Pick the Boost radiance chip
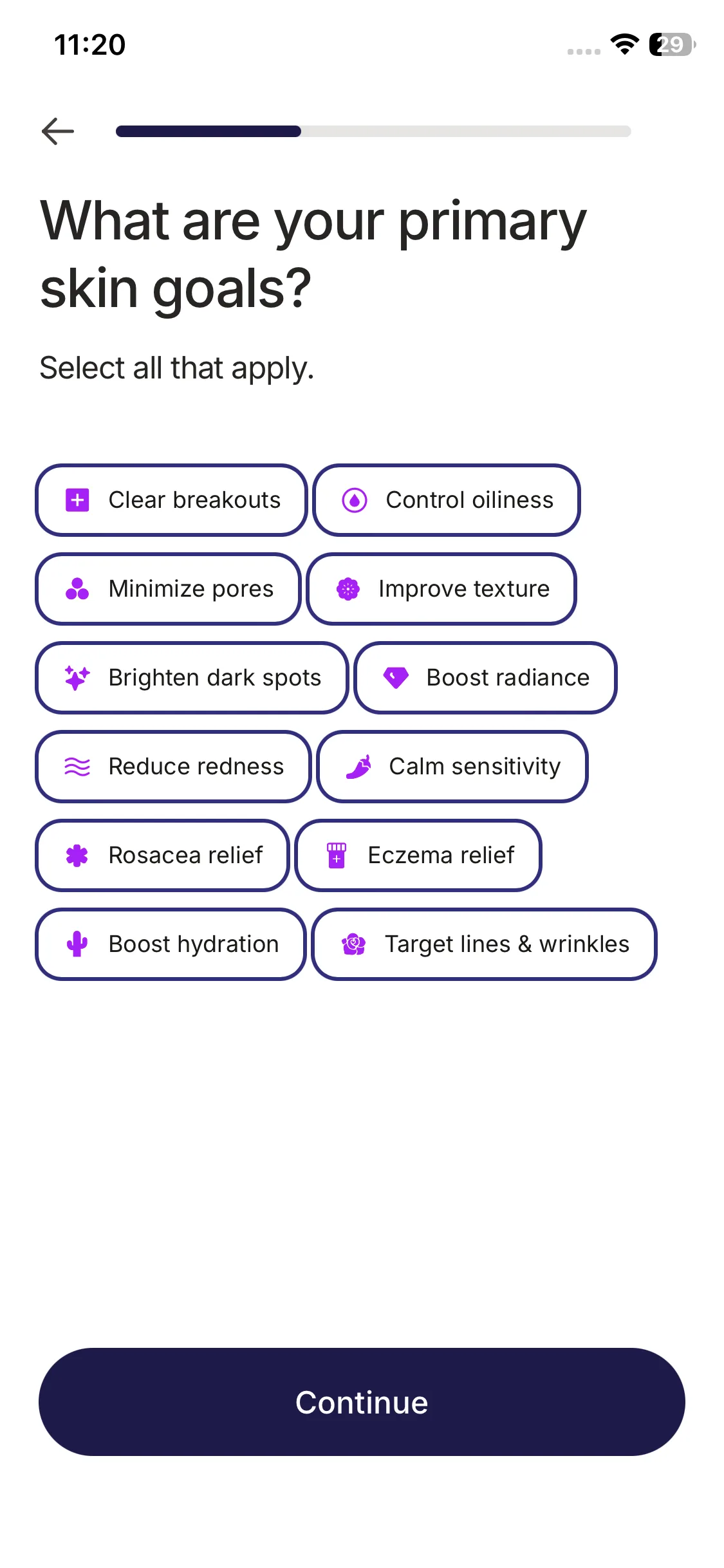This screenshot has width=724, height=1568. 485,678
